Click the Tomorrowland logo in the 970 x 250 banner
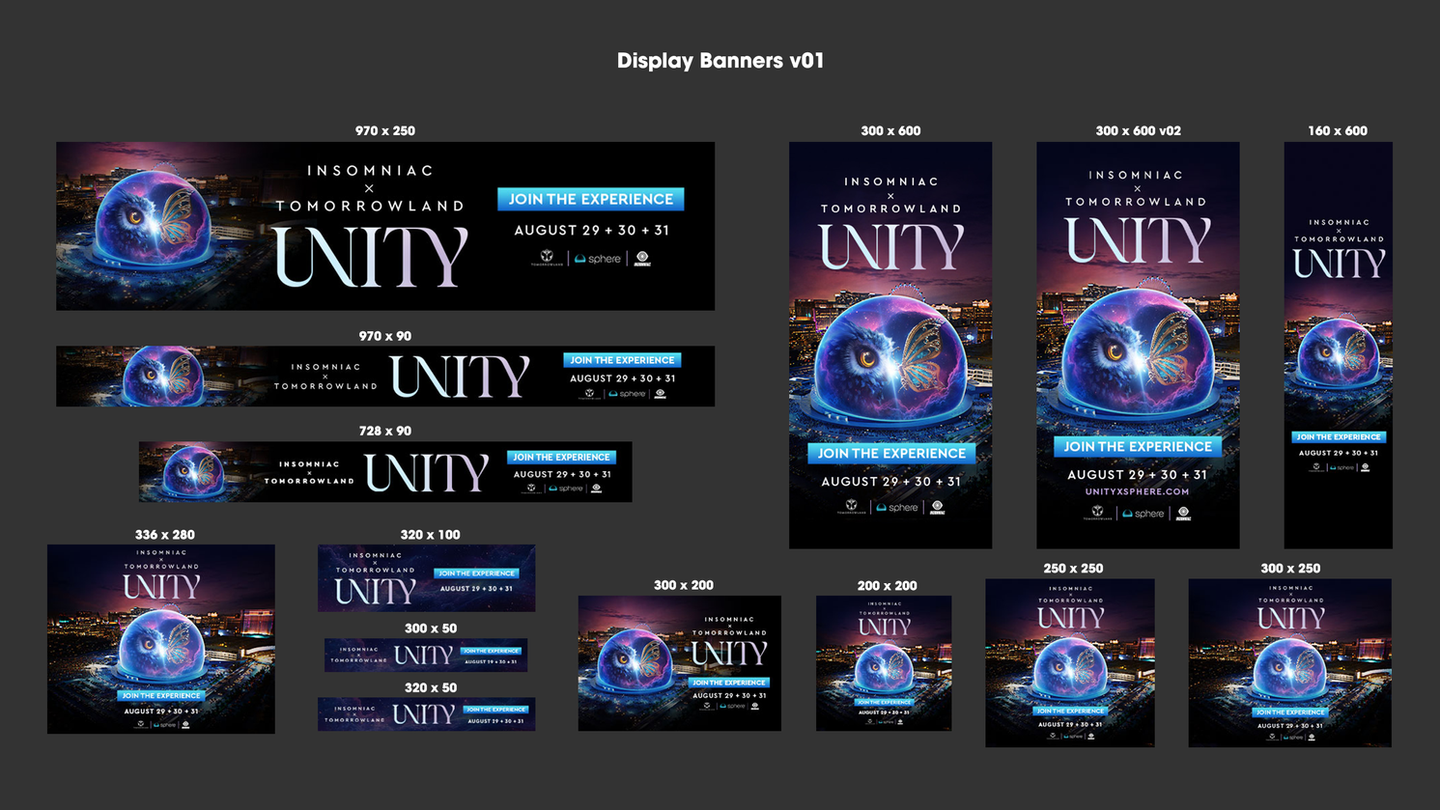 (547, 259)
